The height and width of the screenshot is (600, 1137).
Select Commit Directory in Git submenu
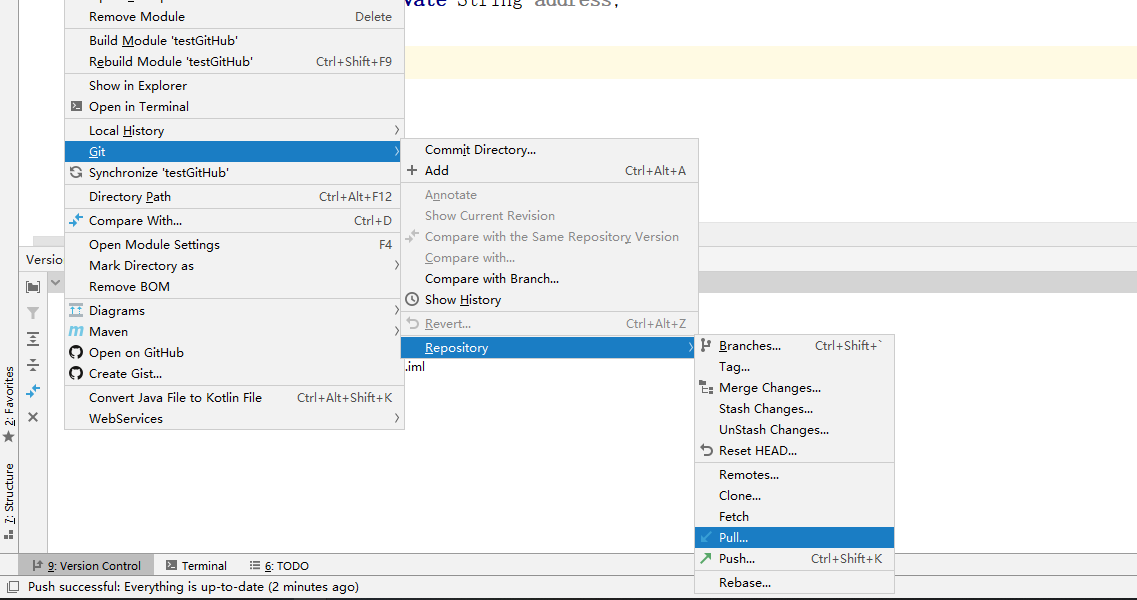(550, 149)
